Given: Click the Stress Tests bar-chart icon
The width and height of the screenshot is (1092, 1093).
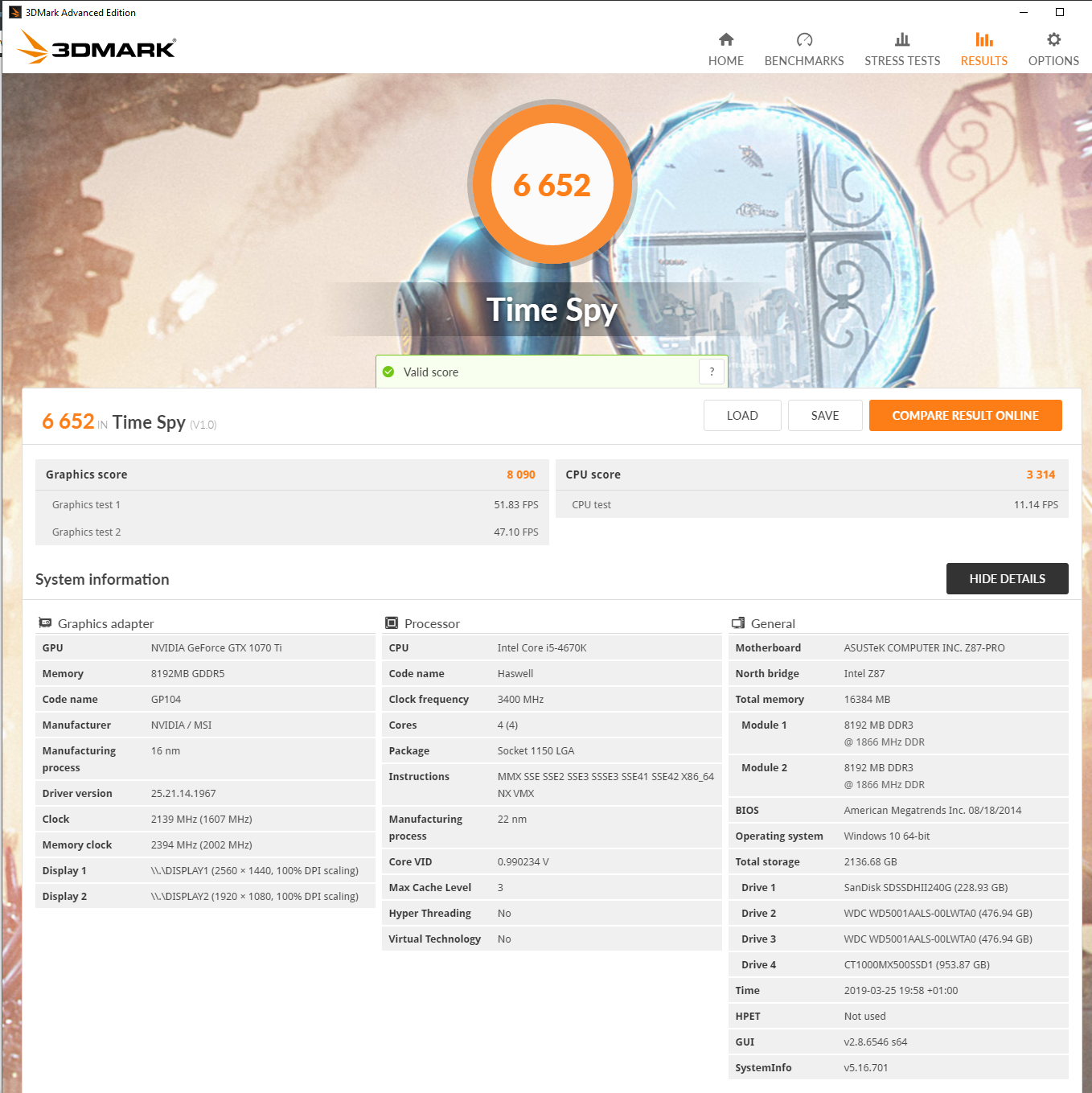Looking at the screenshot, I should click(902, 39).
